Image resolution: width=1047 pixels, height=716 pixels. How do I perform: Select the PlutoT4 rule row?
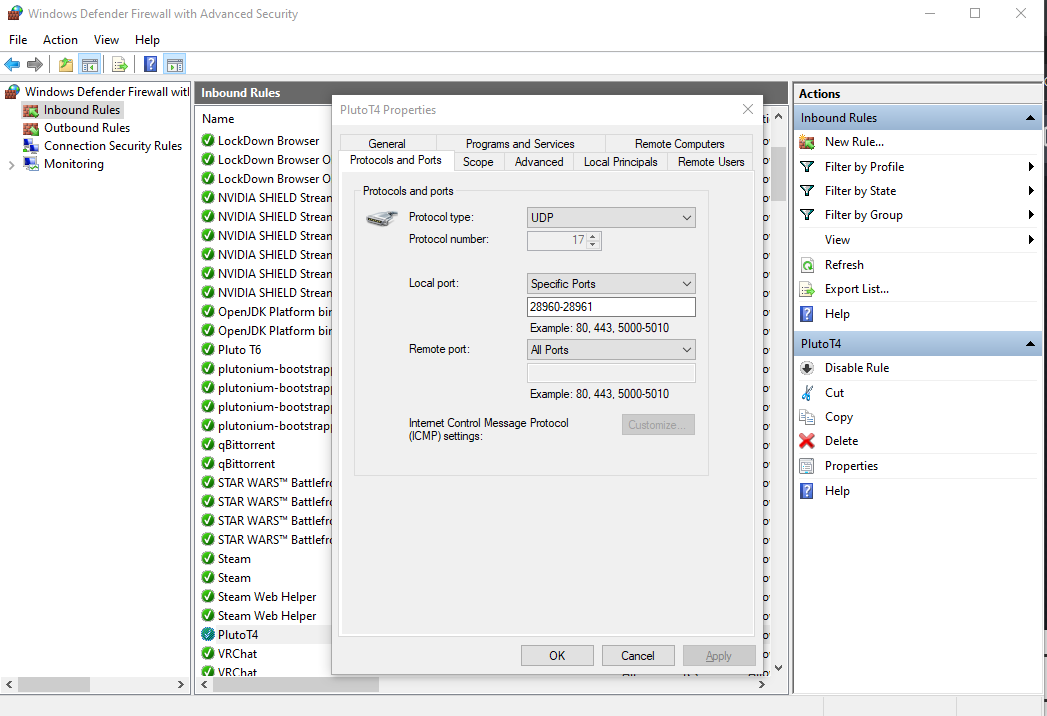266,635
